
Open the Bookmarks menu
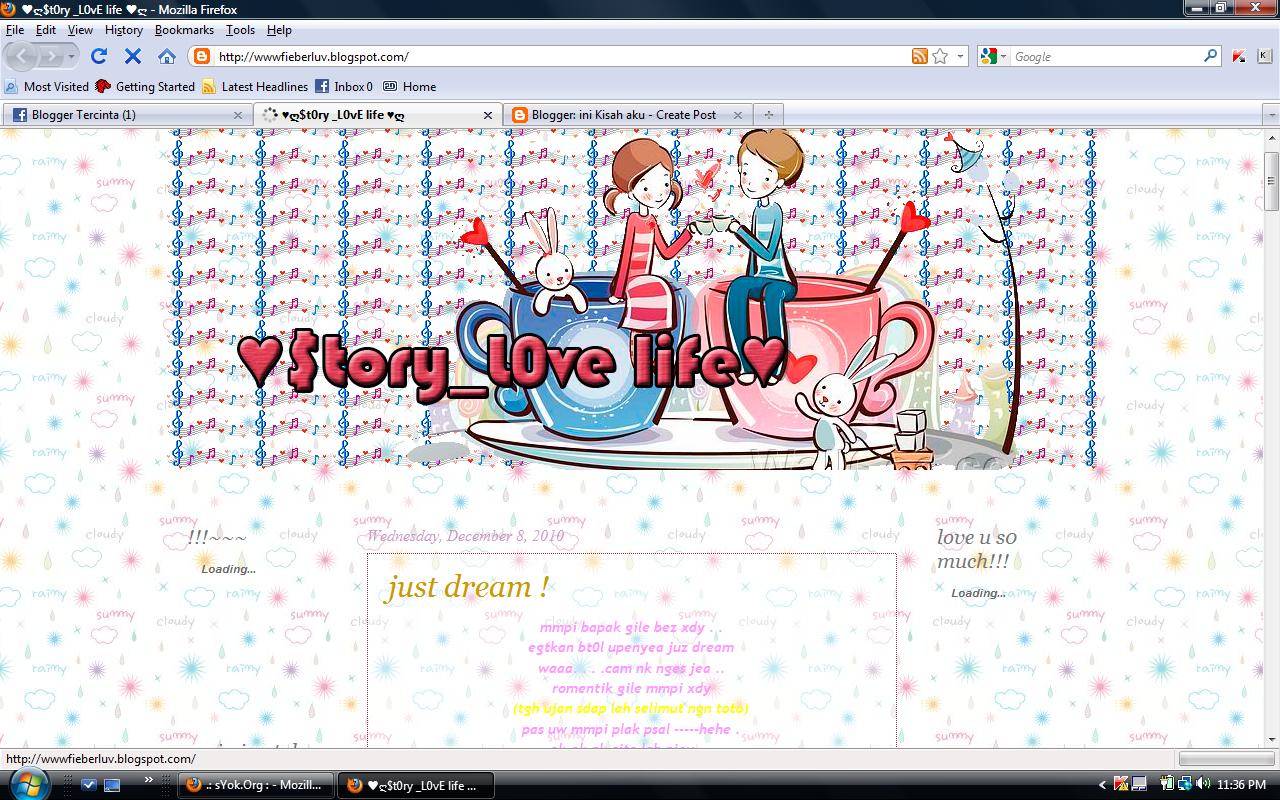[x=184, y=30]
